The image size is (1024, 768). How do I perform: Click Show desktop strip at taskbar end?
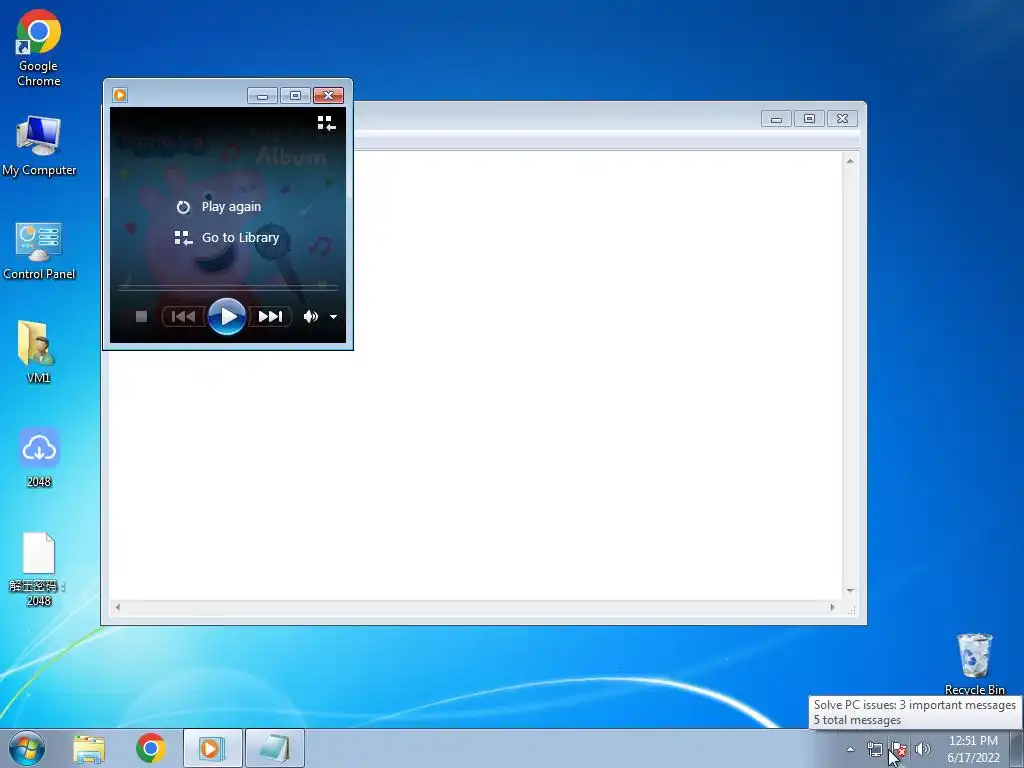[x=1017, y=749]
